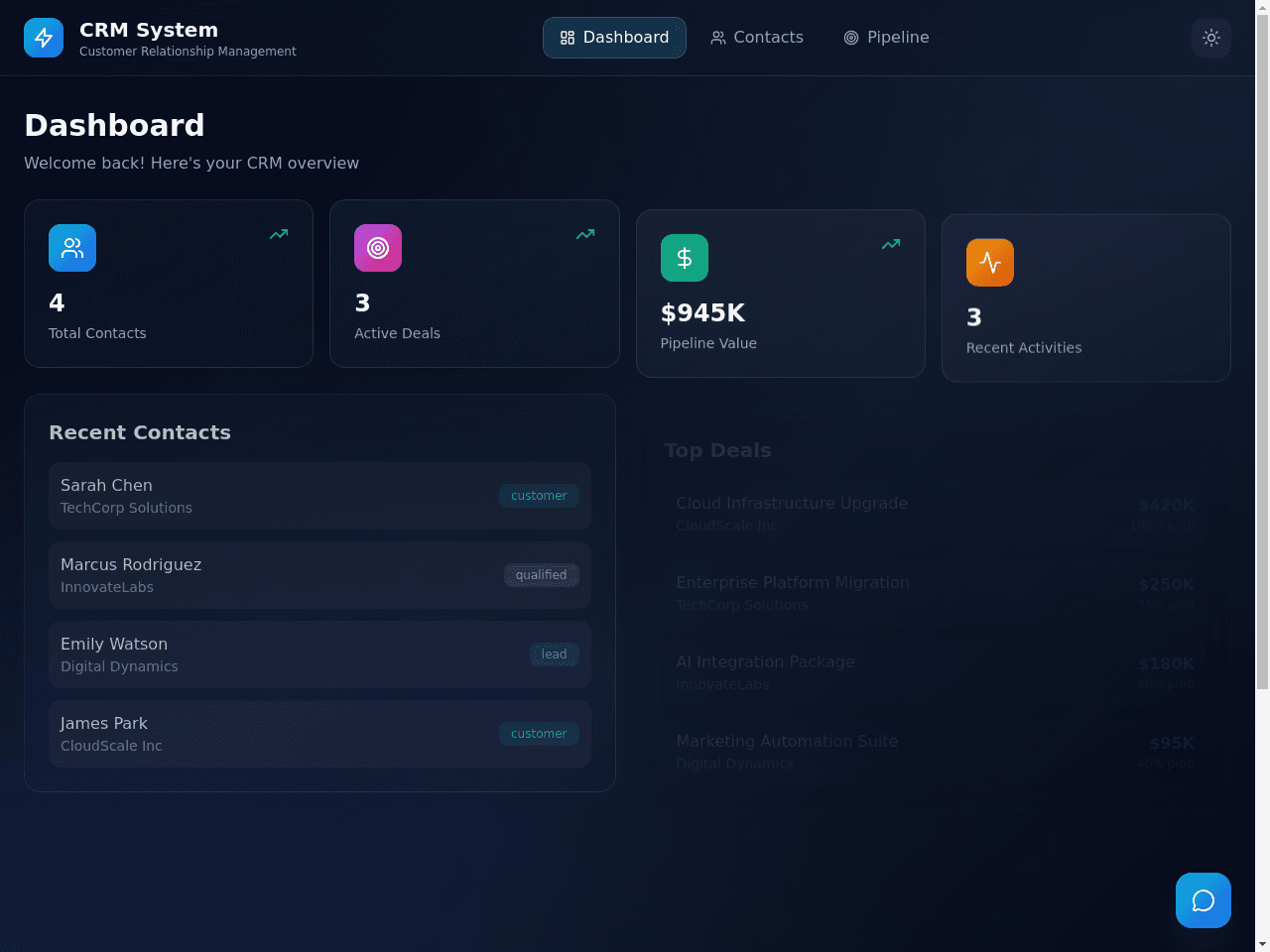Viewport: 1270px width, 952px height.
Task: Click the trend arrow on Active Deals card
Action: 585,234
